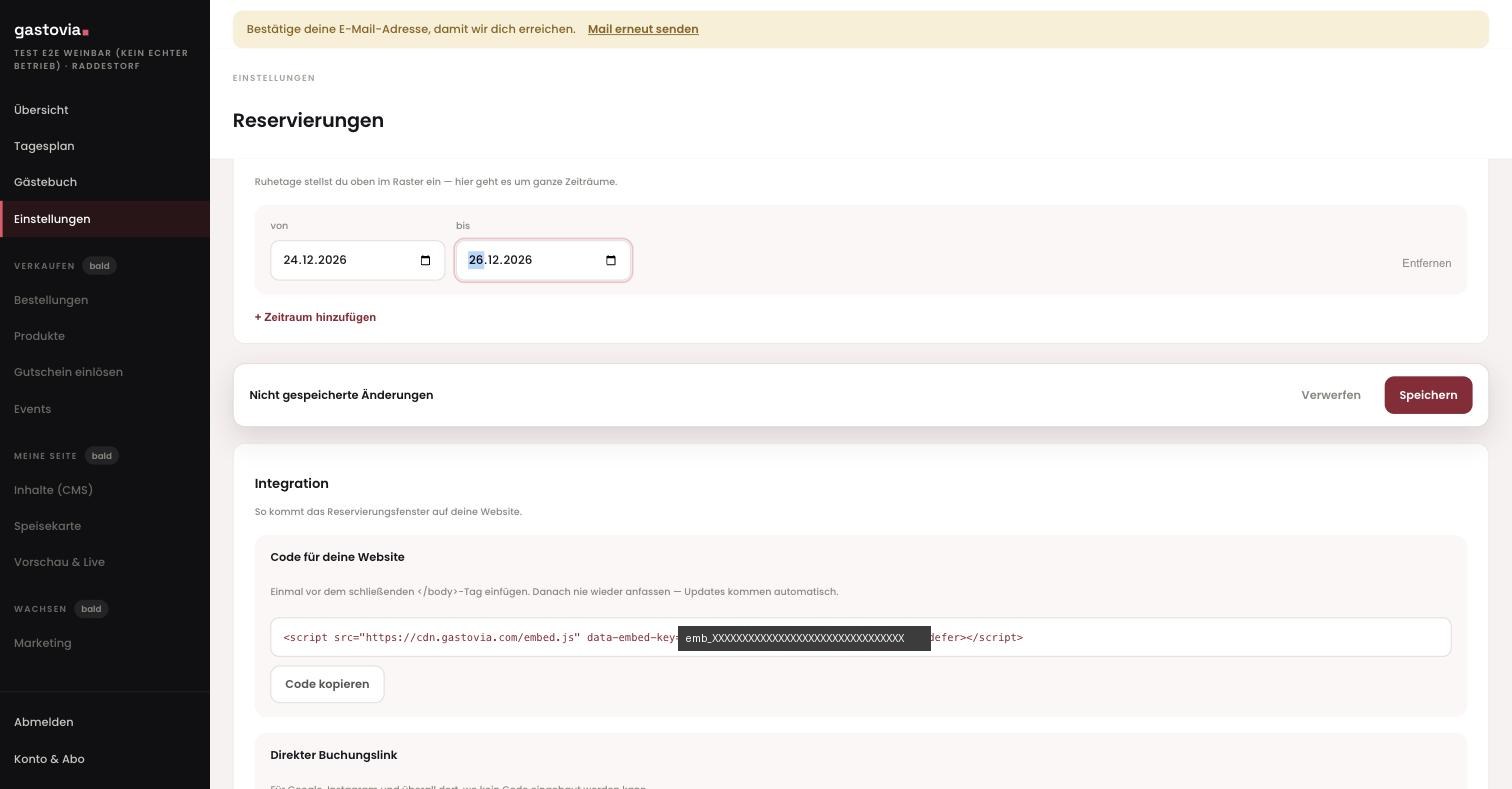The width and height of the screenshot is (1512, 789).
Task: Click Entfernen for the date range
Action: point(1426,263)
